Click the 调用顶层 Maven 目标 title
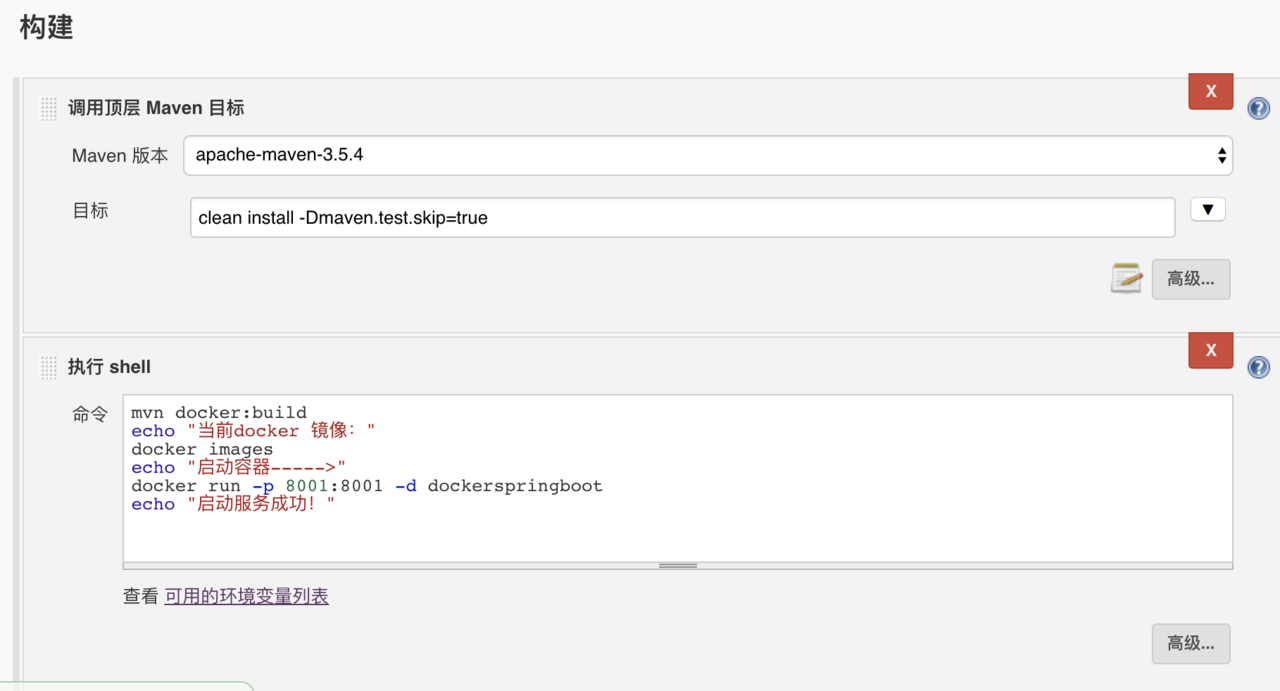This screenshot has width=1280, height=691. (x=156, y=108)
